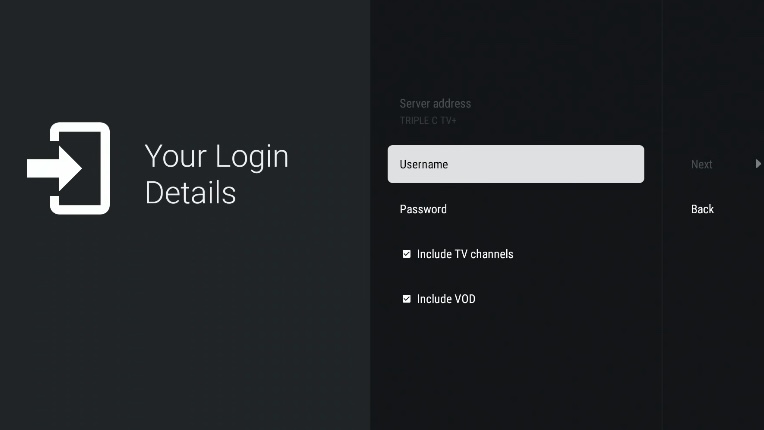The width and height of the screenshot is (764, 430).
Task: Toggle the Include TV channels checkbox
Action: pyautogui.click(x=407, y=254)
